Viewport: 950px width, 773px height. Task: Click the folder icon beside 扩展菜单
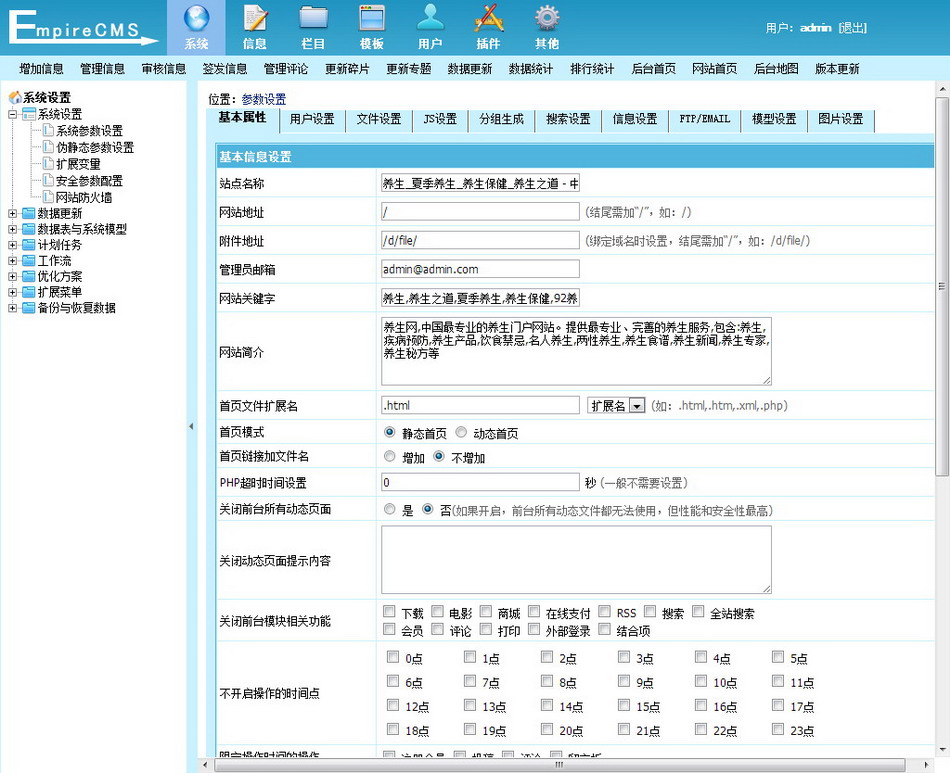click(x=28, y=292)
